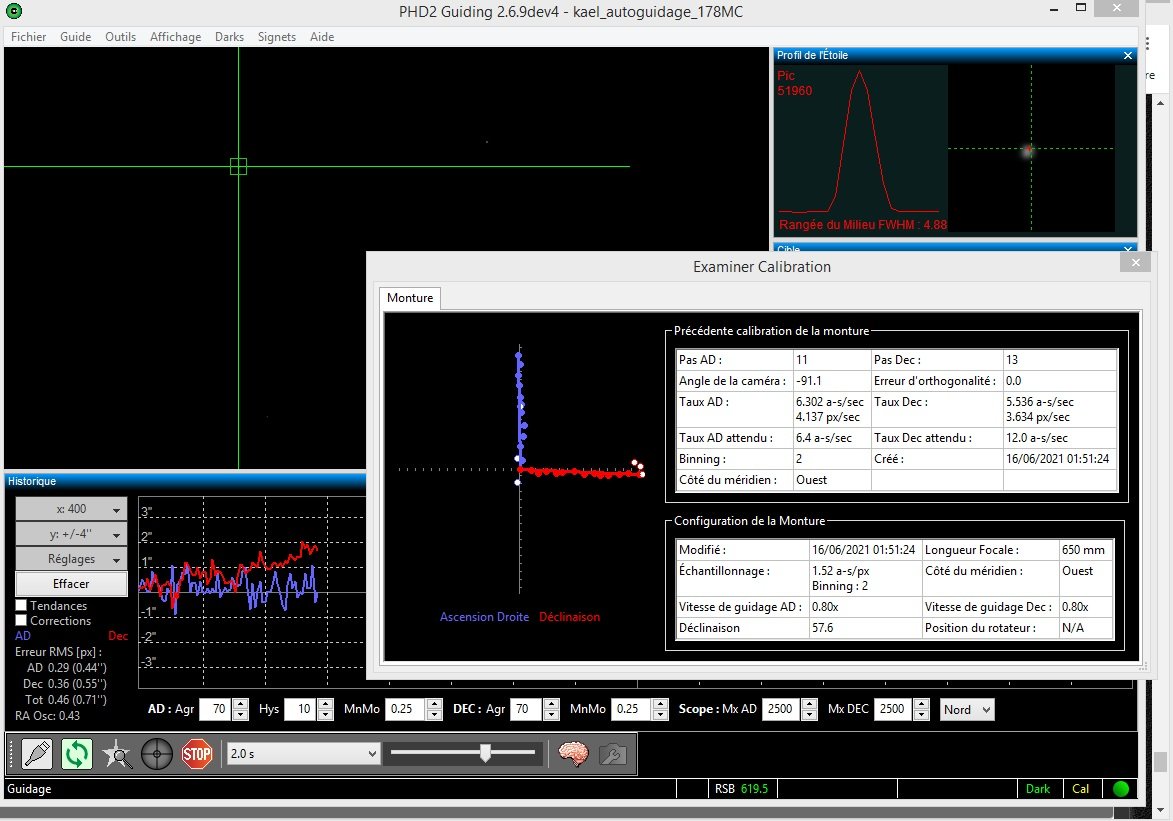Click the DEC MnMo 0.25 field
The height and width of the screenshot is (821, 1173).
pyautogui.click(x=631, y=709)
